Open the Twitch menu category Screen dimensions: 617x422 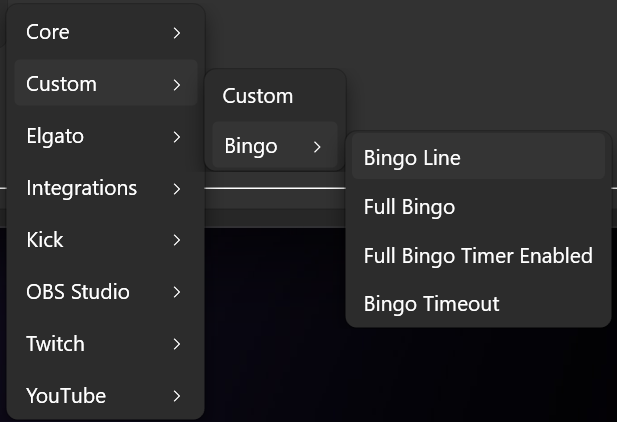point(55,344)
